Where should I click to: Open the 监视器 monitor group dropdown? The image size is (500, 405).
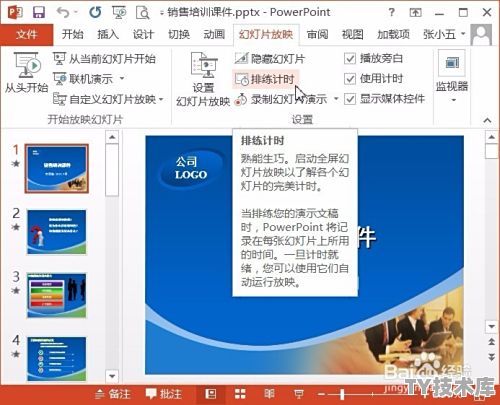452,77
